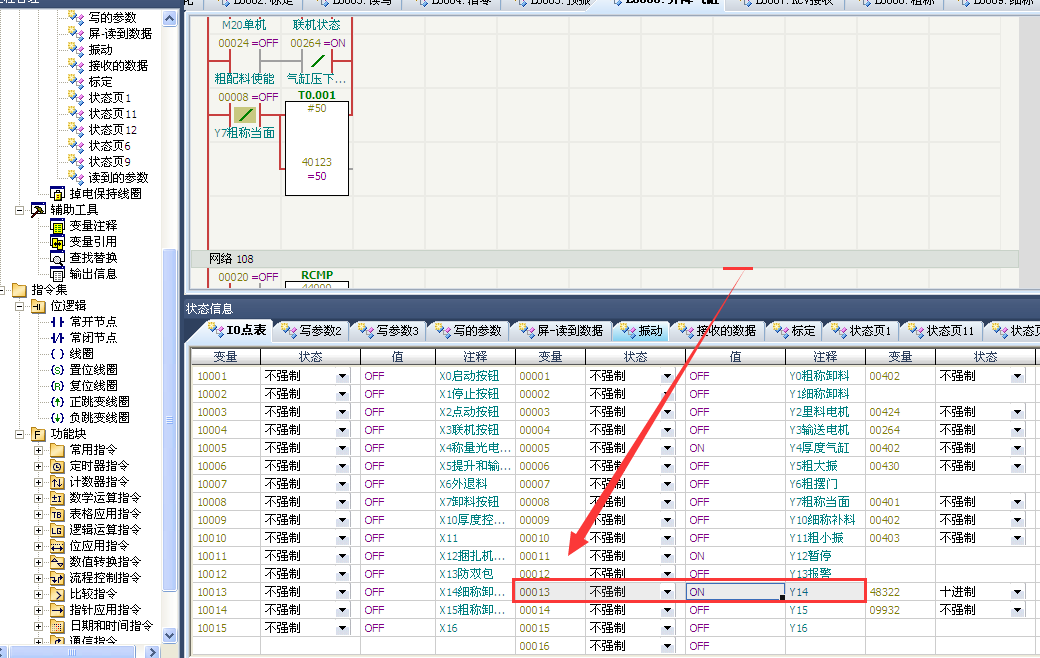Open force-state dropdown for variable 10001
1040x658 pixels.
click(x=342, y=376)
